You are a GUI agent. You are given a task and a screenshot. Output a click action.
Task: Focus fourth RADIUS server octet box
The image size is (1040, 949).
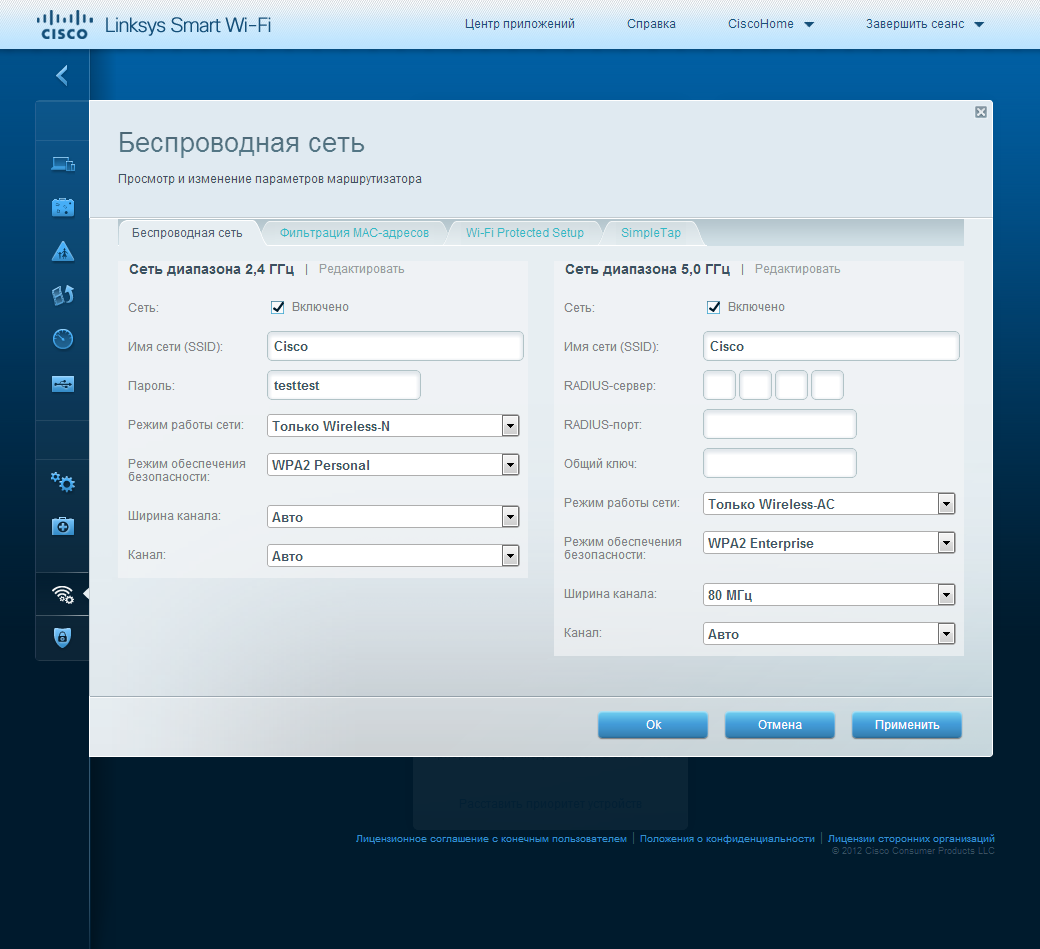tap(827, 385)
